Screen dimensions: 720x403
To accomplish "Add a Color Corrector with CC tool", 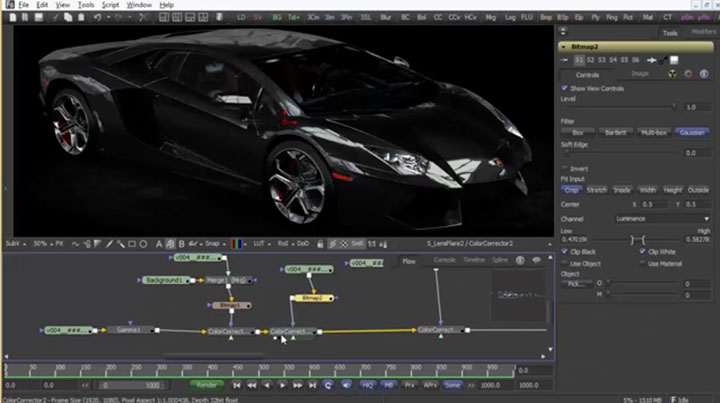I will 438,17.
